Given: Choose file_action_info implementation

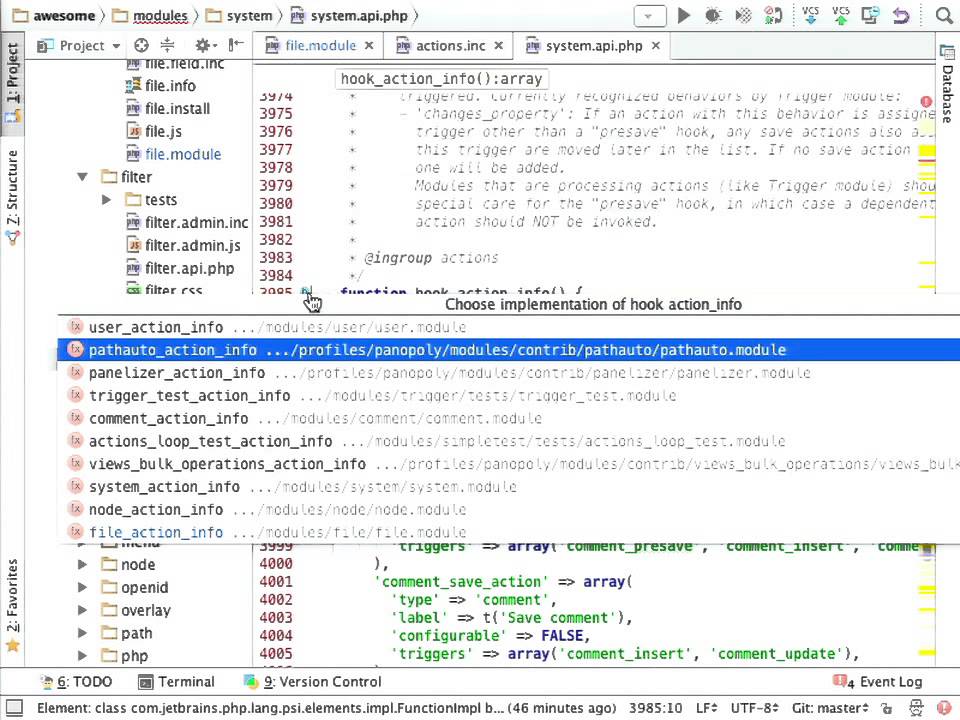Looking at the screenshot, I should click(x=508, y=532).
